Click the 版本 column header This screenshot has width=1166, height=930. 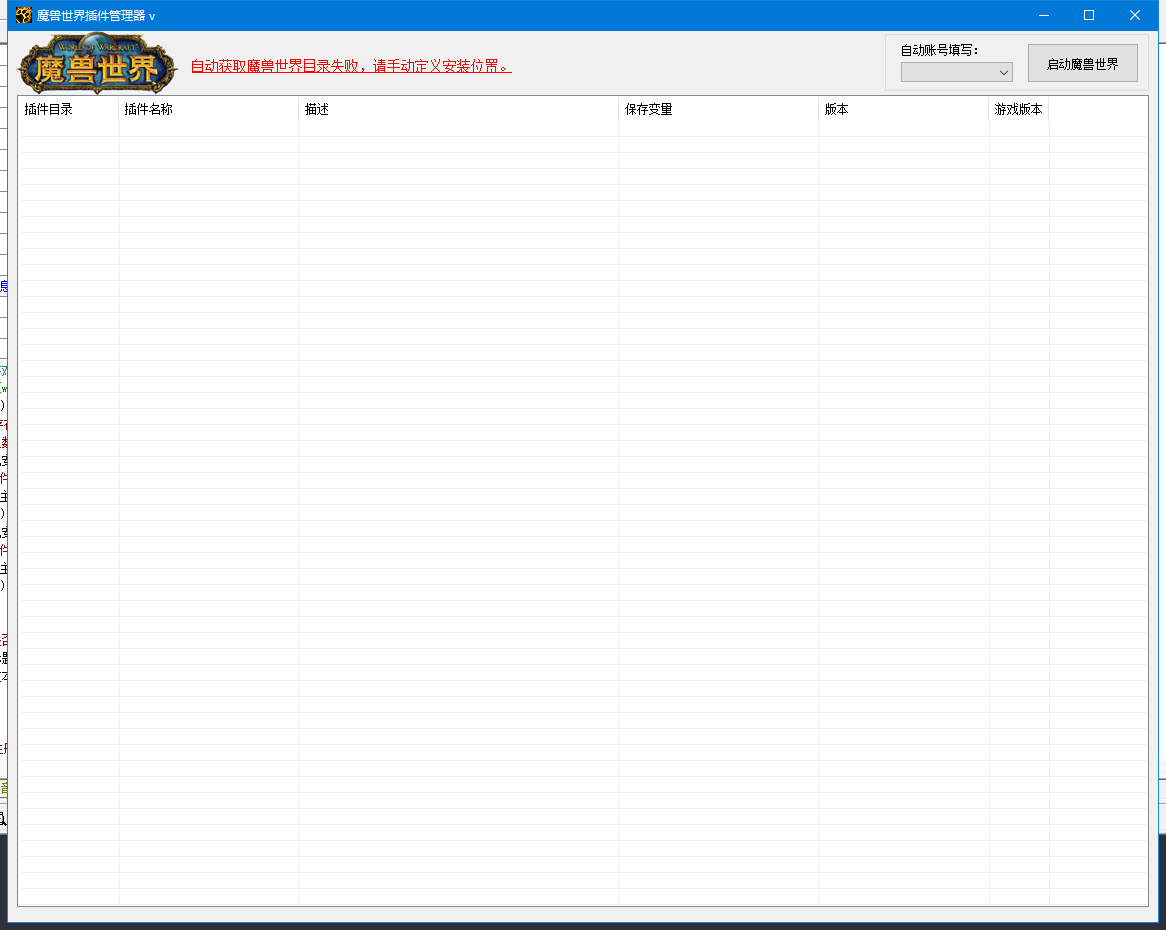pos(904,109)
